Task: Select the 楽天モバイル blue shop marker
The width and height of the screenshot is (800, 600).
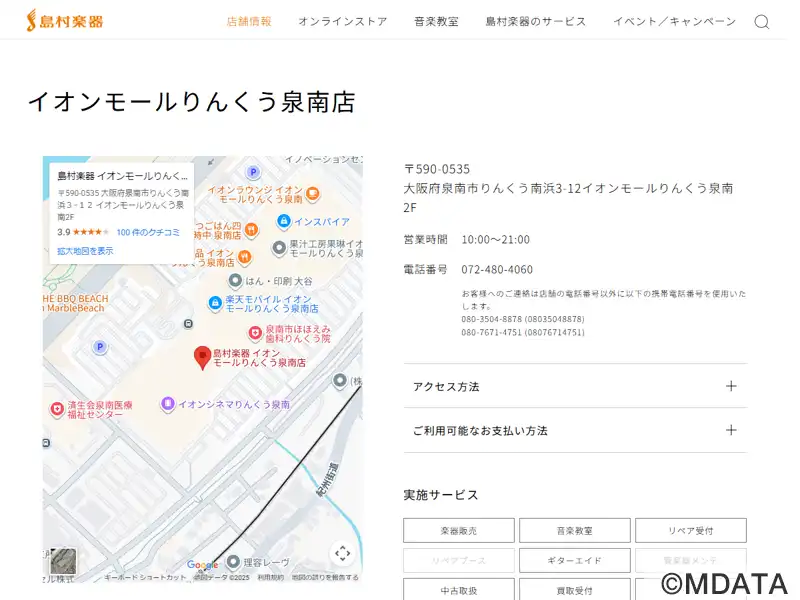Action: pos(215,303)
